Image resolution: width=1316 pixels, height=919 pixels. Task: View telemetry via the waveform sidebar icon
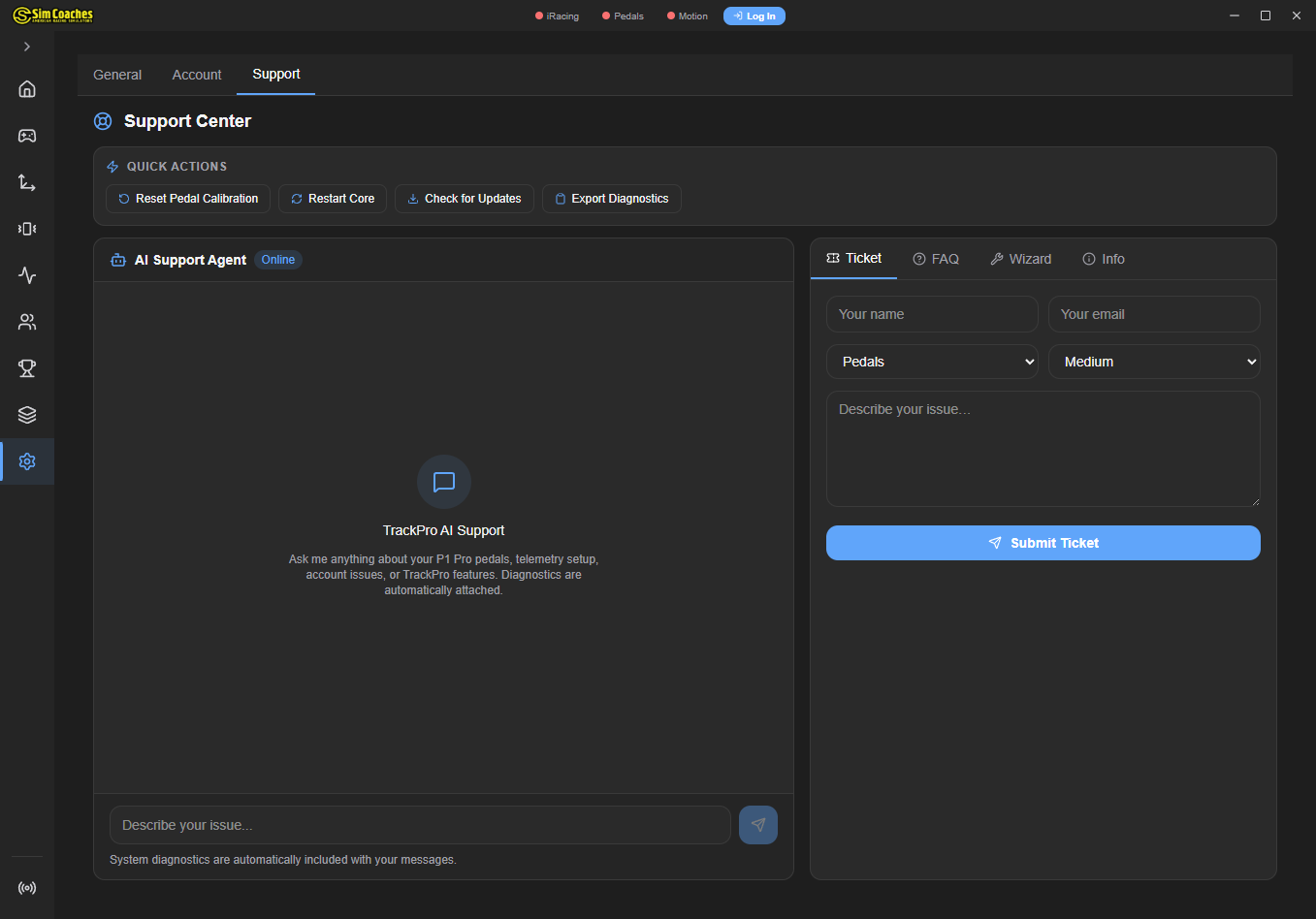pyautogui.click(x=26, y=275)
